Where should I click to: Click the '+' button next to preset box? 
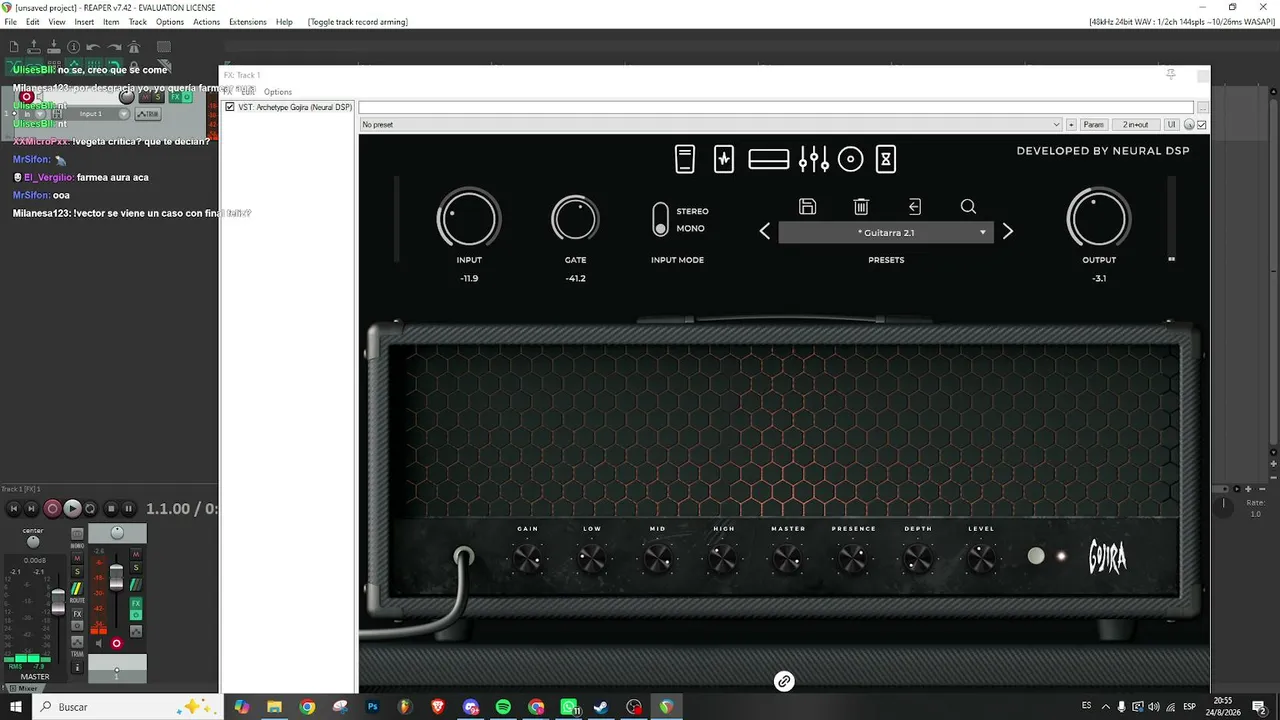[x=1071, y=125]
